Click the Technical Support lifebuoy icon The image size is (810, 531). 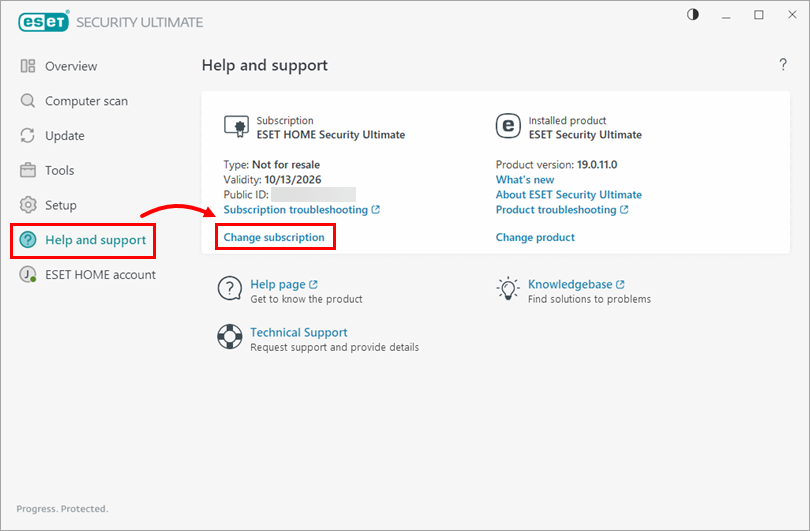230,337
